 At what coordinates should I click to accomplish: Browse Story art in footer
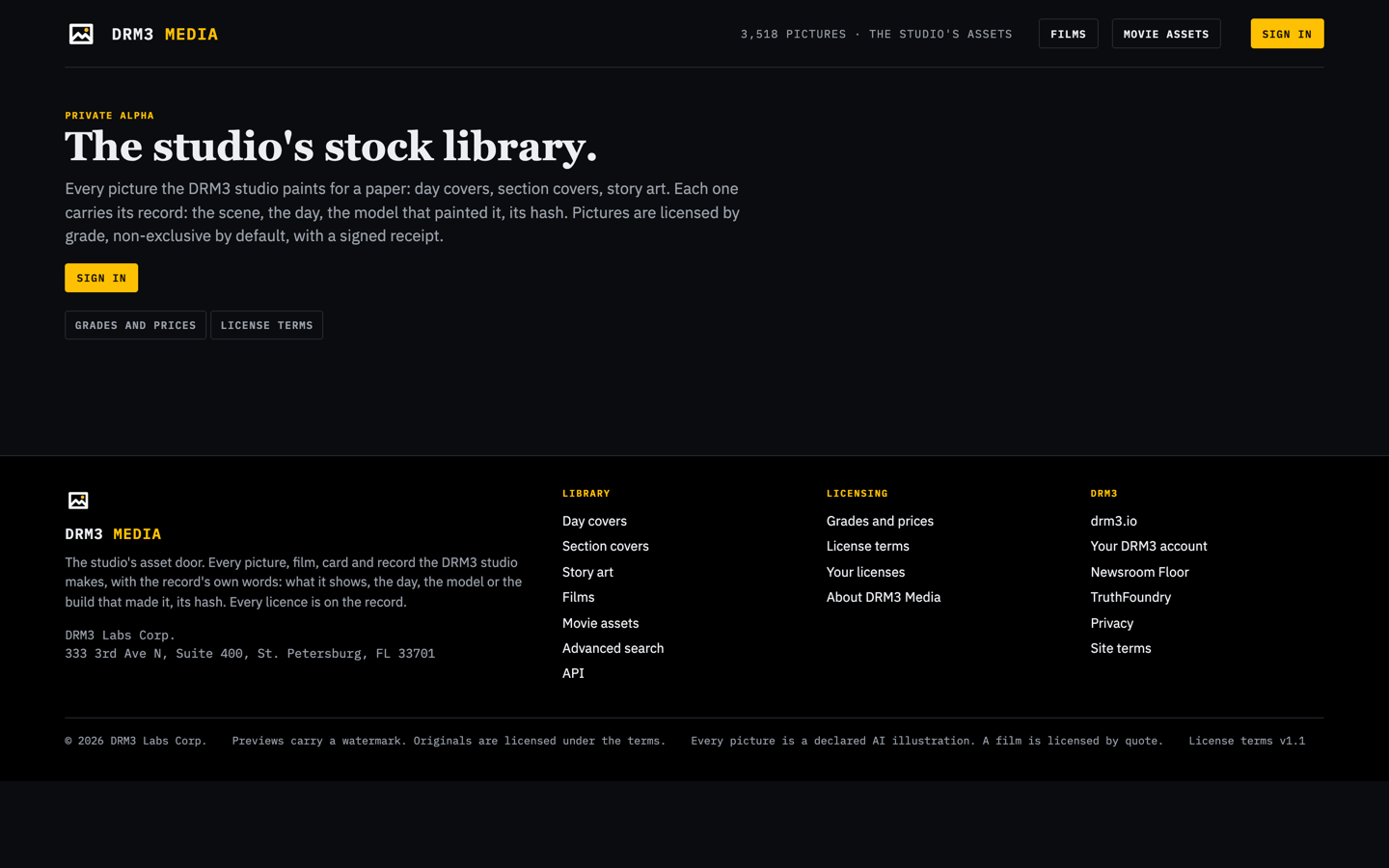tap(587, 572)
